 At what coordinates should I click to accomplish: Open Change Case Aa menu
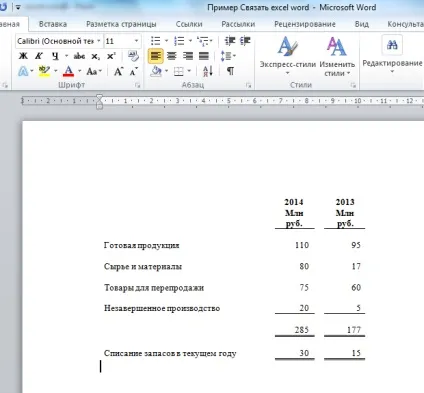94,71
